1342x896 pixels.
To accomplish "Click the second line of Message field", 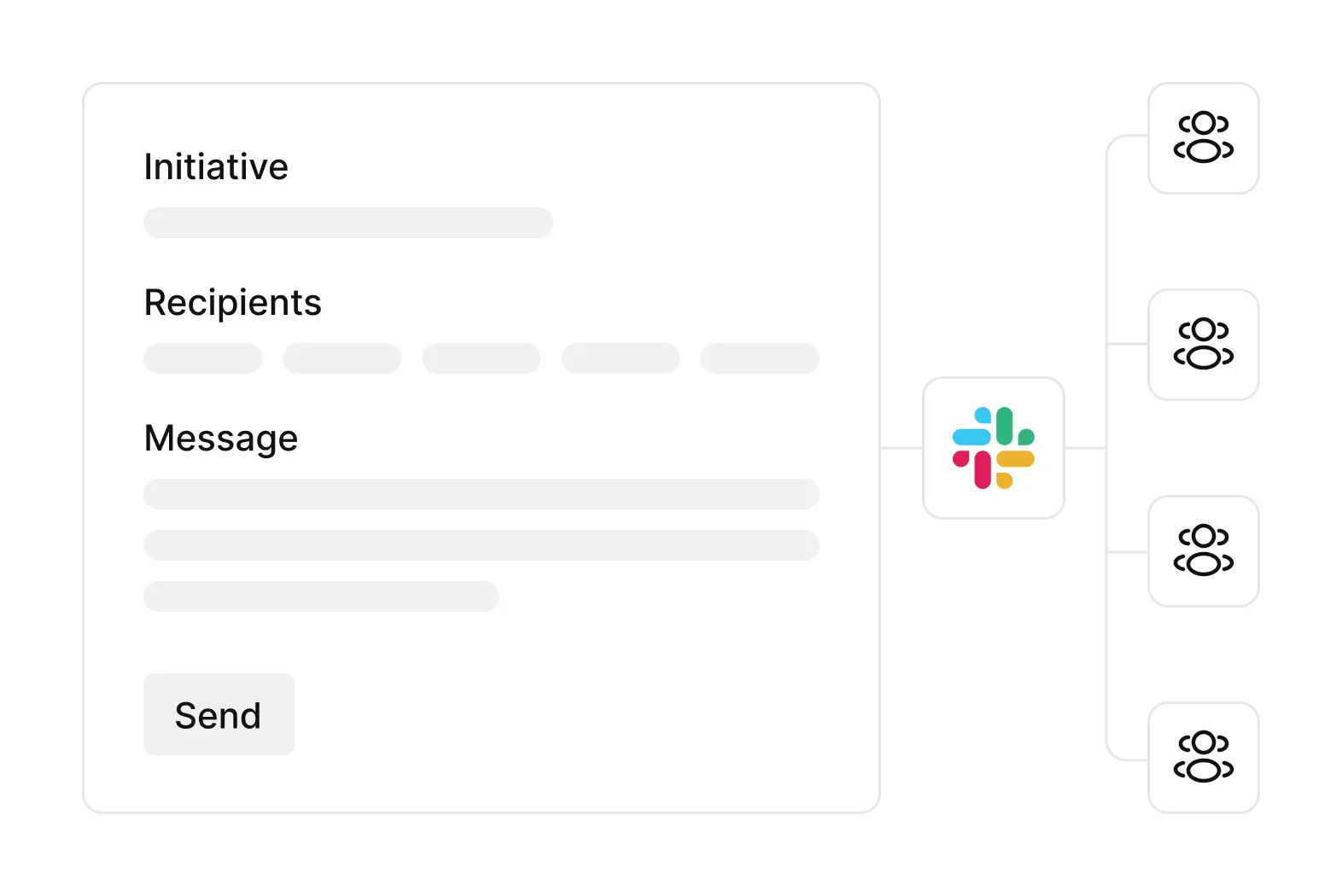I will tap(481, 545).
